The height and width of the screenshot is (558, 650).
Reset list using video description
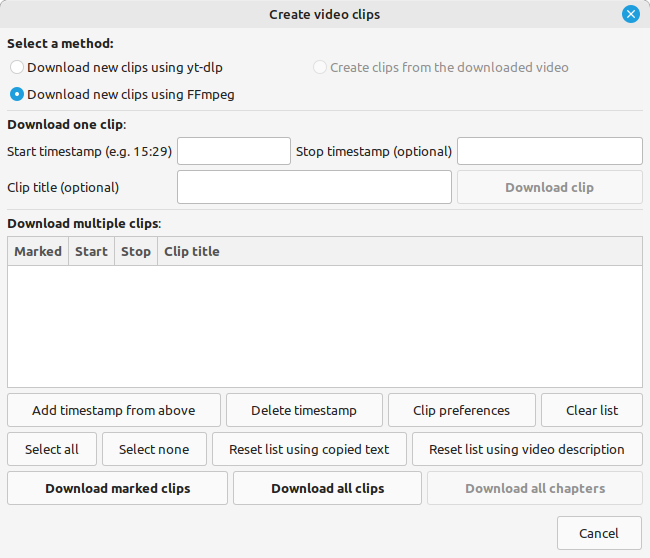coord(527,449)
